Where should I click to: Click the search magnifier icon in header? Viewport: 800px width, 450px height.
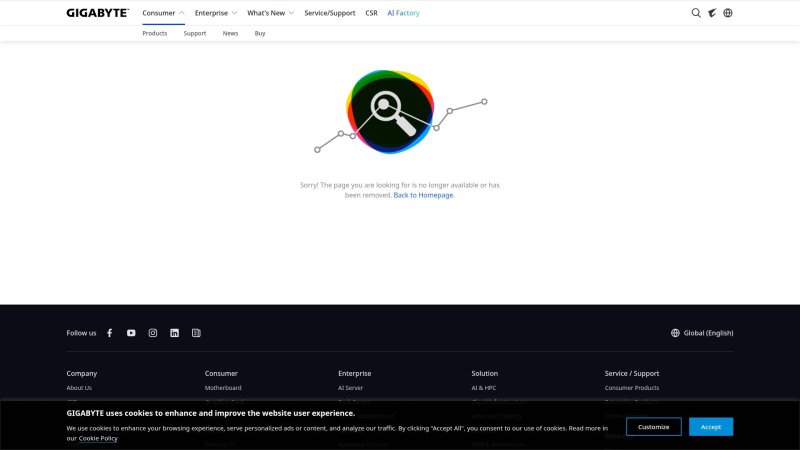pyautogui.click(x=696, y=13)
